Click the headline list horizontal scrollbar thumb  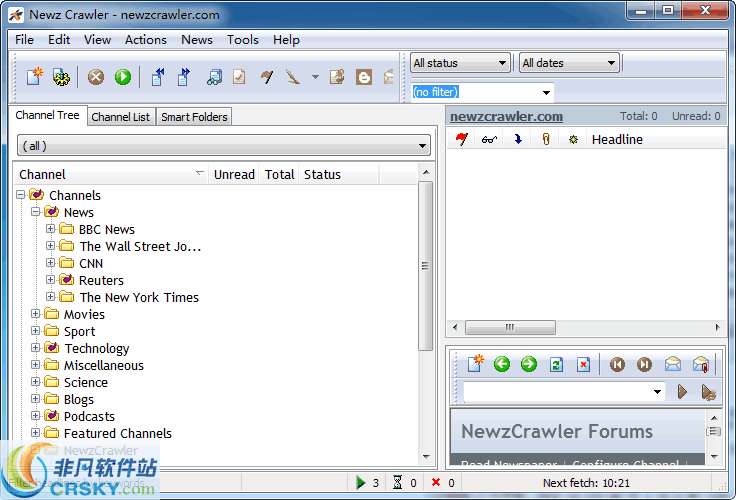click(x=510, y=327)
